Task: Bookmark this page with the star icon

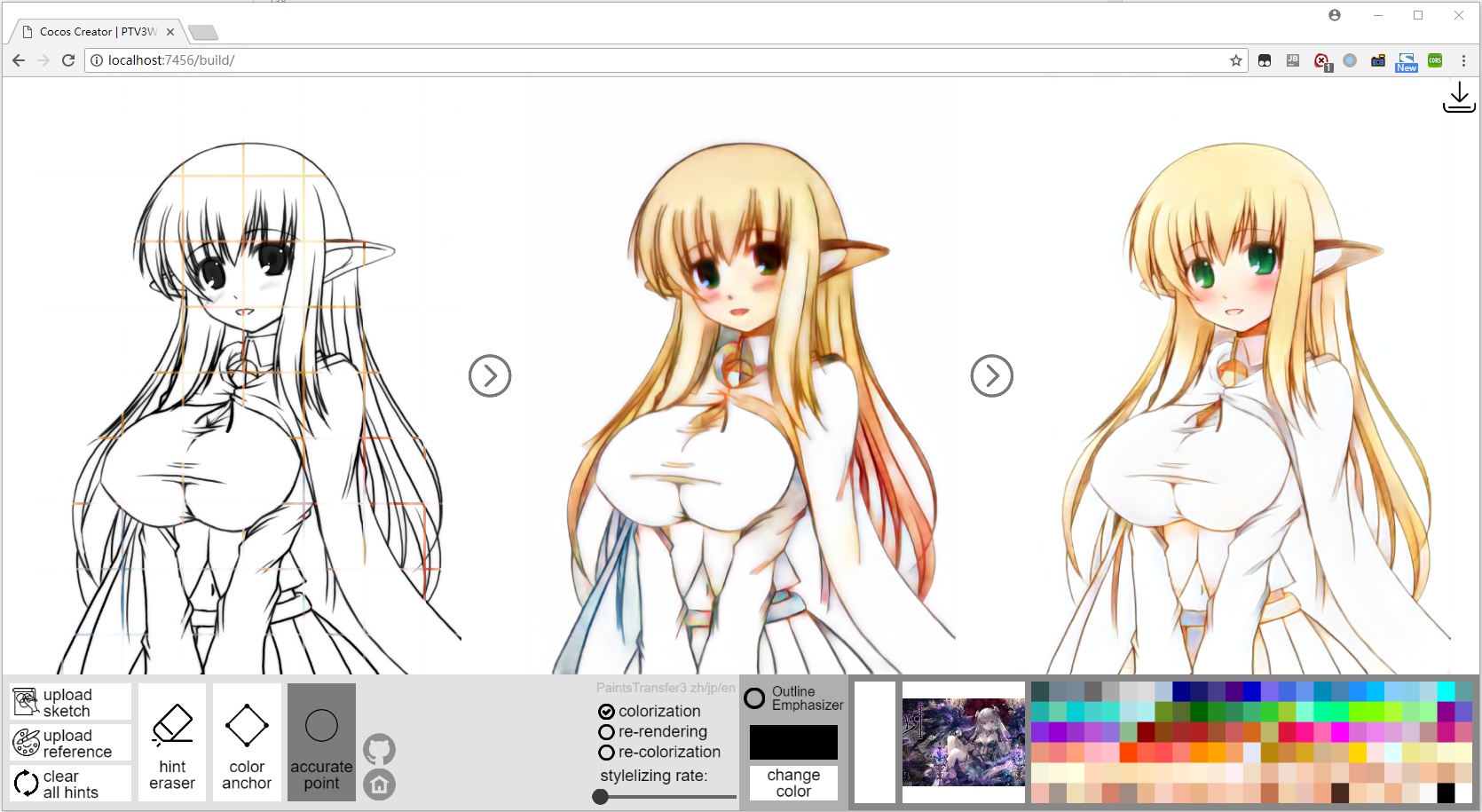Action: coord(1235,60)
